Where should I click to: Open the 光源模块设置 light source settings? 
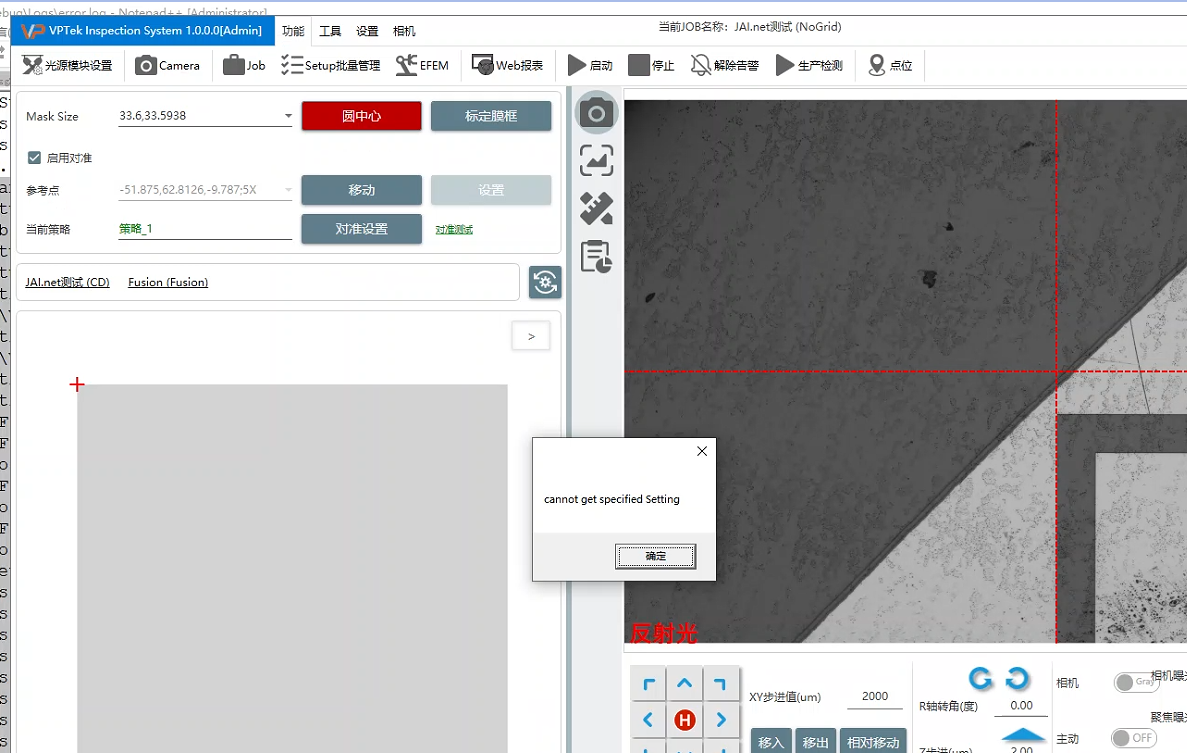click(67, 66)
